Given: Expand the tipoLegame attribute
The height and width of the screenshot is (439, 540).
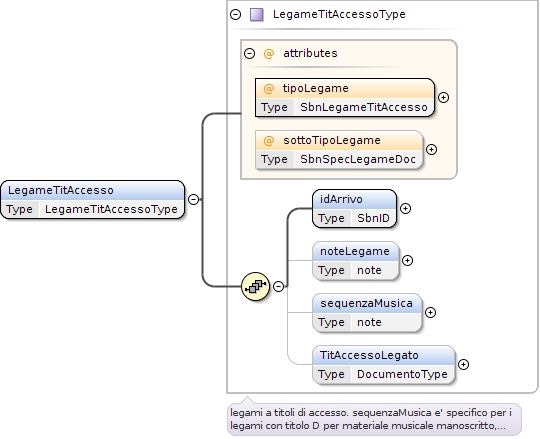Looking at the screenshot, I should [443, 97].
